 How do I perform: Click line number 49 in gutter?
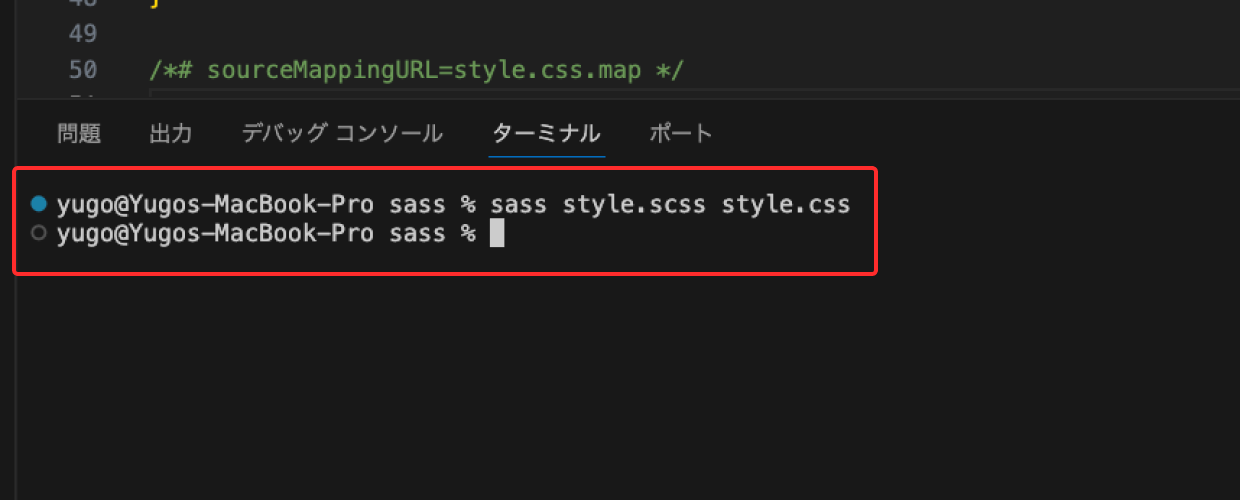[84, 33]
